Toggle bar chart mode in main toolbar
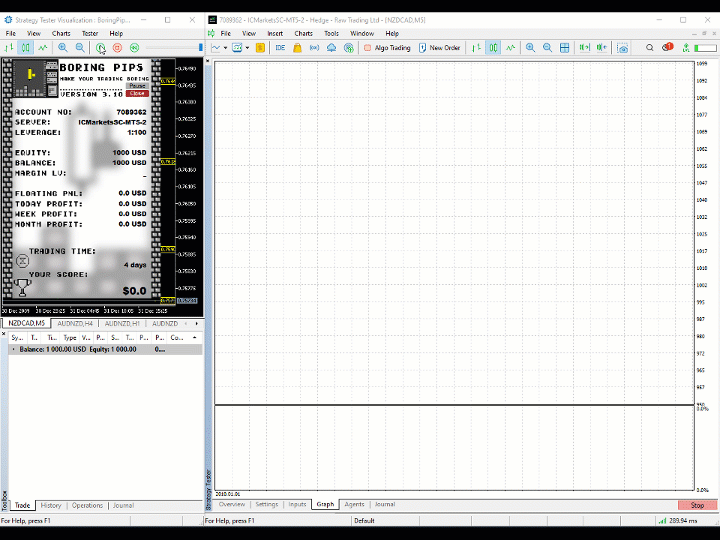The width and height of the screenshot is (720, 540). 475,47
